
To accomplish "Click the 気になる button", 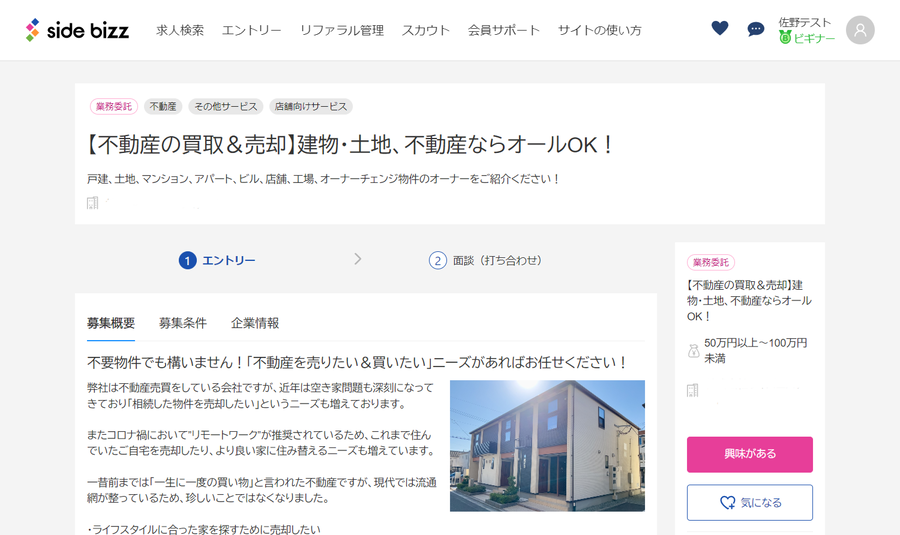I will [750, 502].
